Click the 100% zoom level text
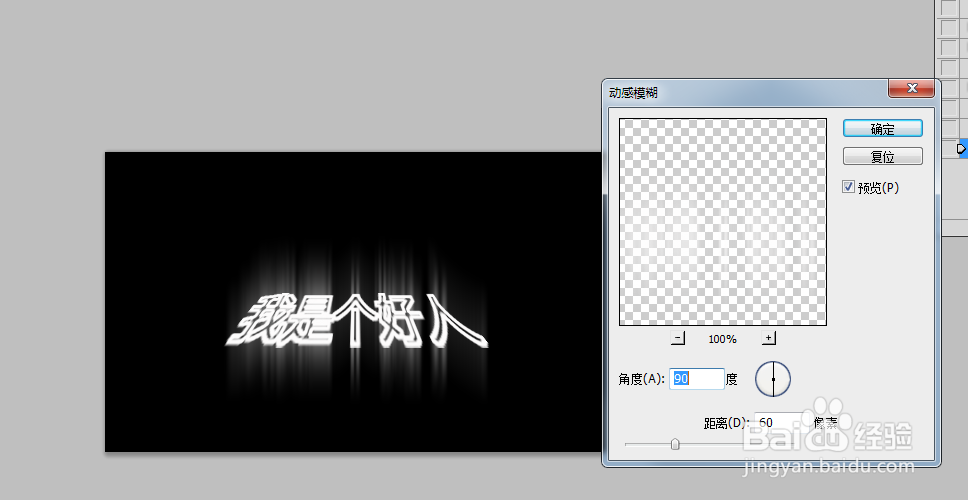 pyautogui.click(x=723, y=339)
